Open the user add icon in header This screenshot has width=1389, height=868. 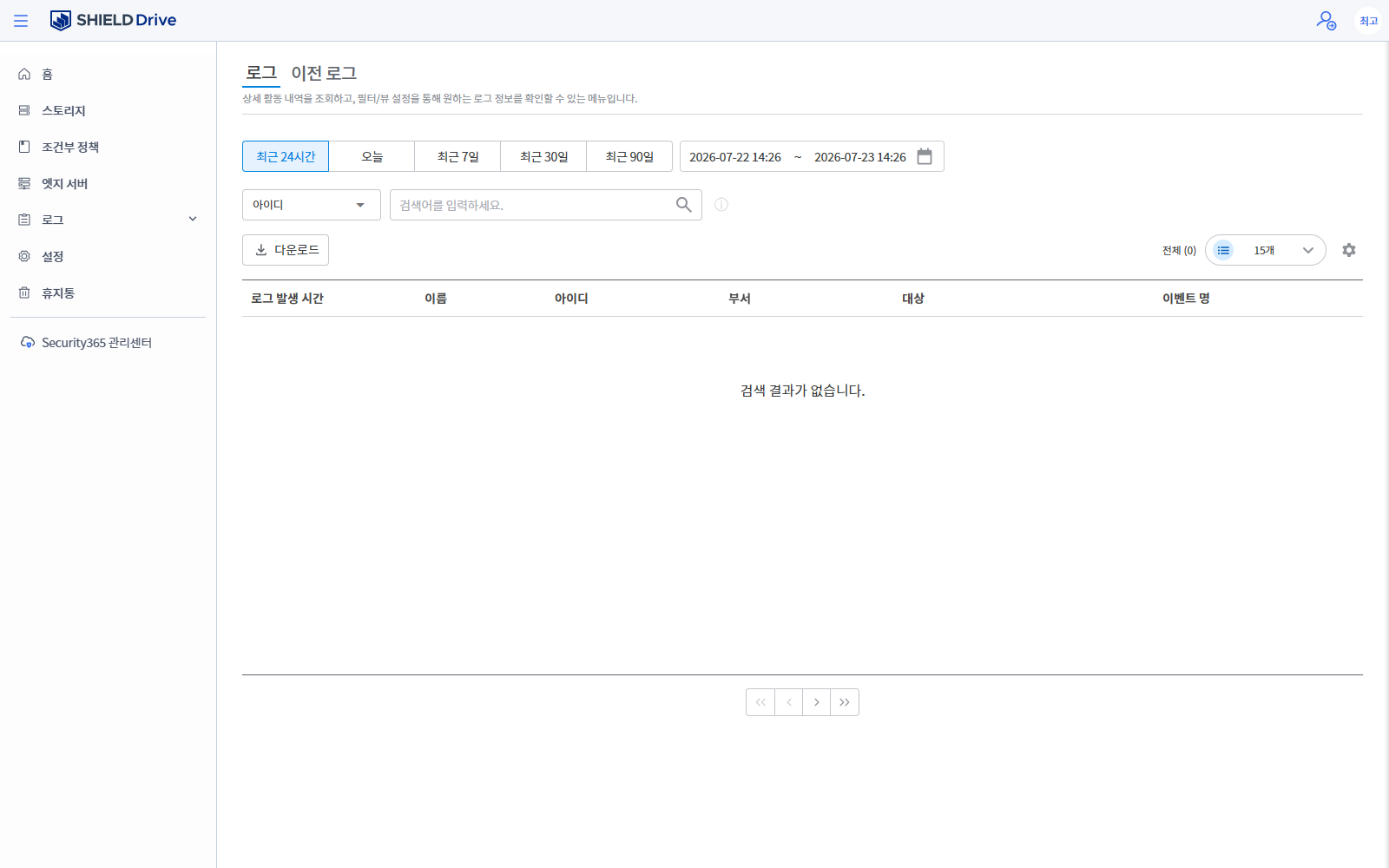click(1326, 20)
